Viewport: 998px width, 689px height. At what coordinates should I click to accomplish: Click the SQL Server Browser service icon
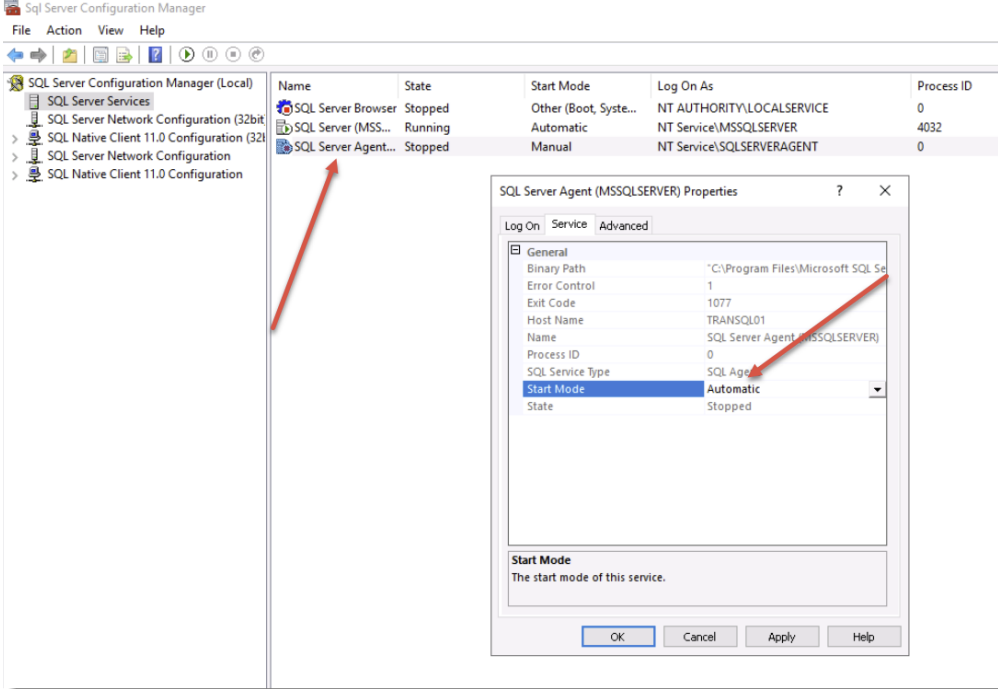tap(284, 108)
